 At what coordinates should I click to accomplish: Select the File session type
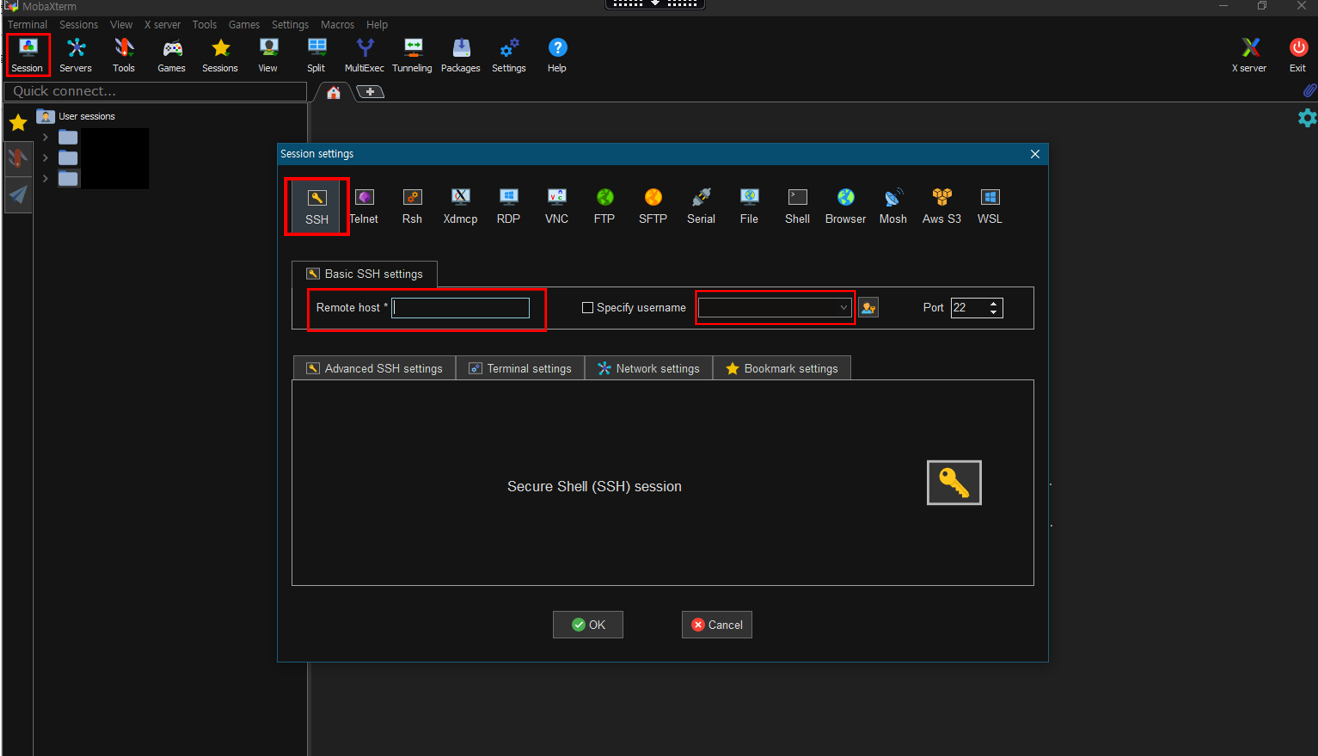tap(749, 207)
